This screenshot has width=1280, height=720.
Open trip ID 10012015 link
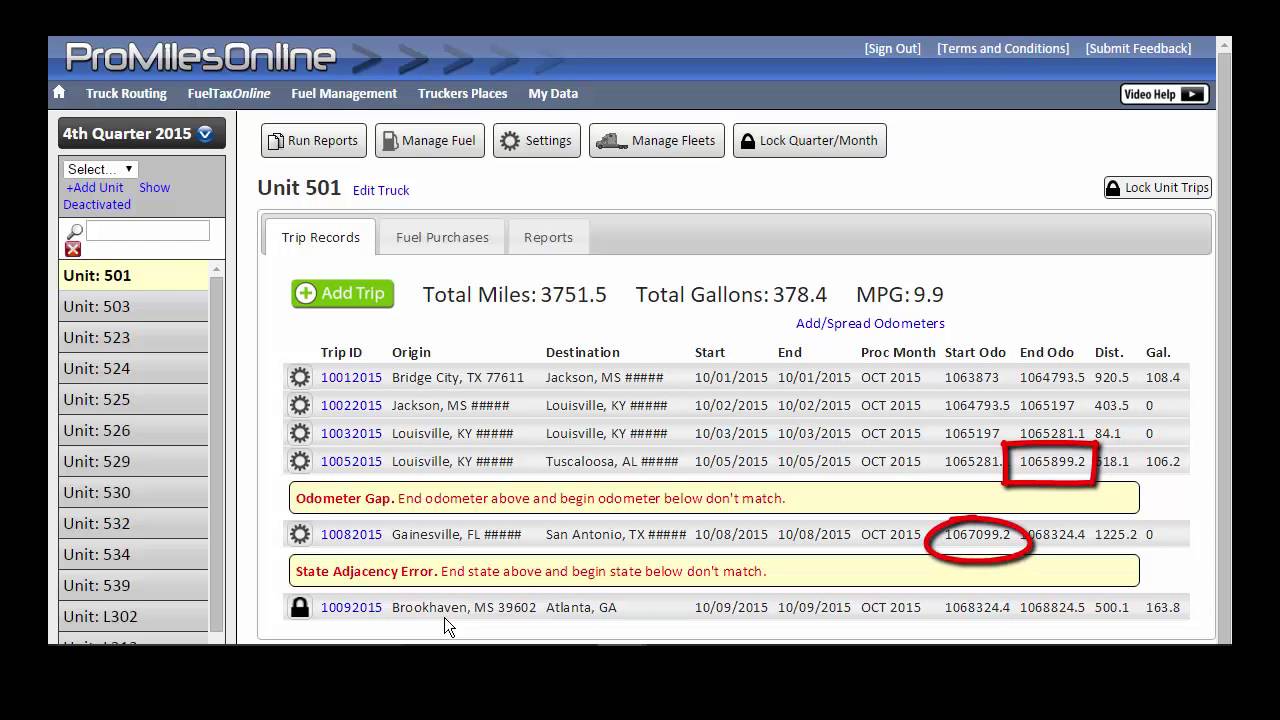click(351, 377)
